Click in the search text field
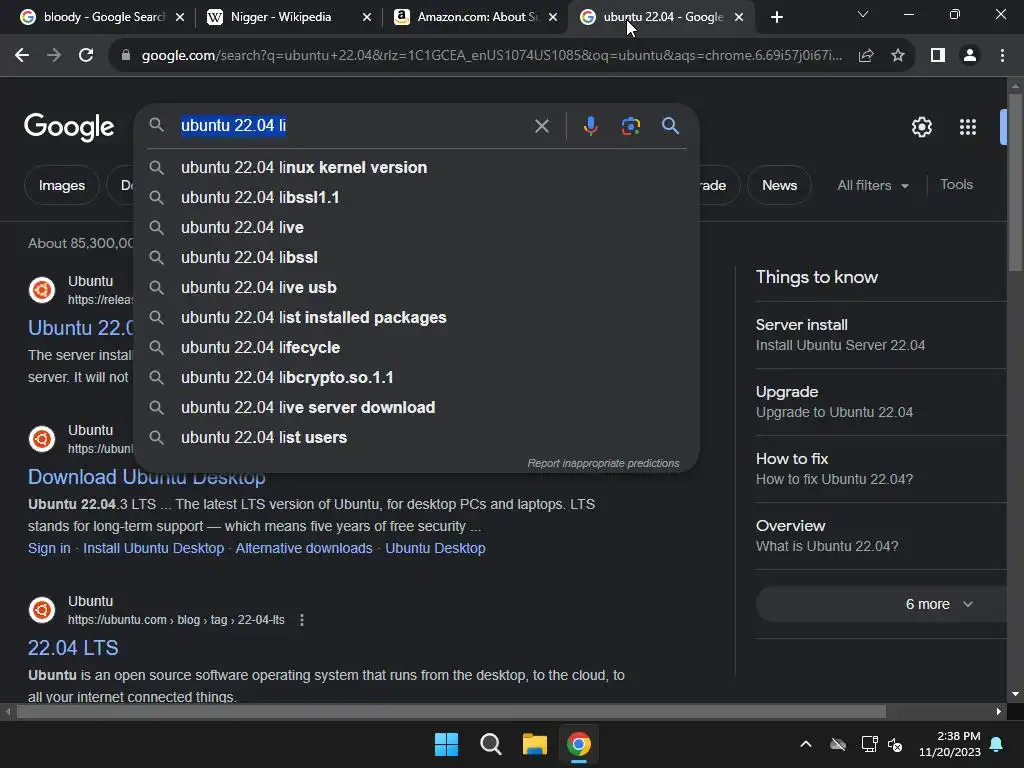This screenshot has width=1024, height=768. click(x=353, y=125)
